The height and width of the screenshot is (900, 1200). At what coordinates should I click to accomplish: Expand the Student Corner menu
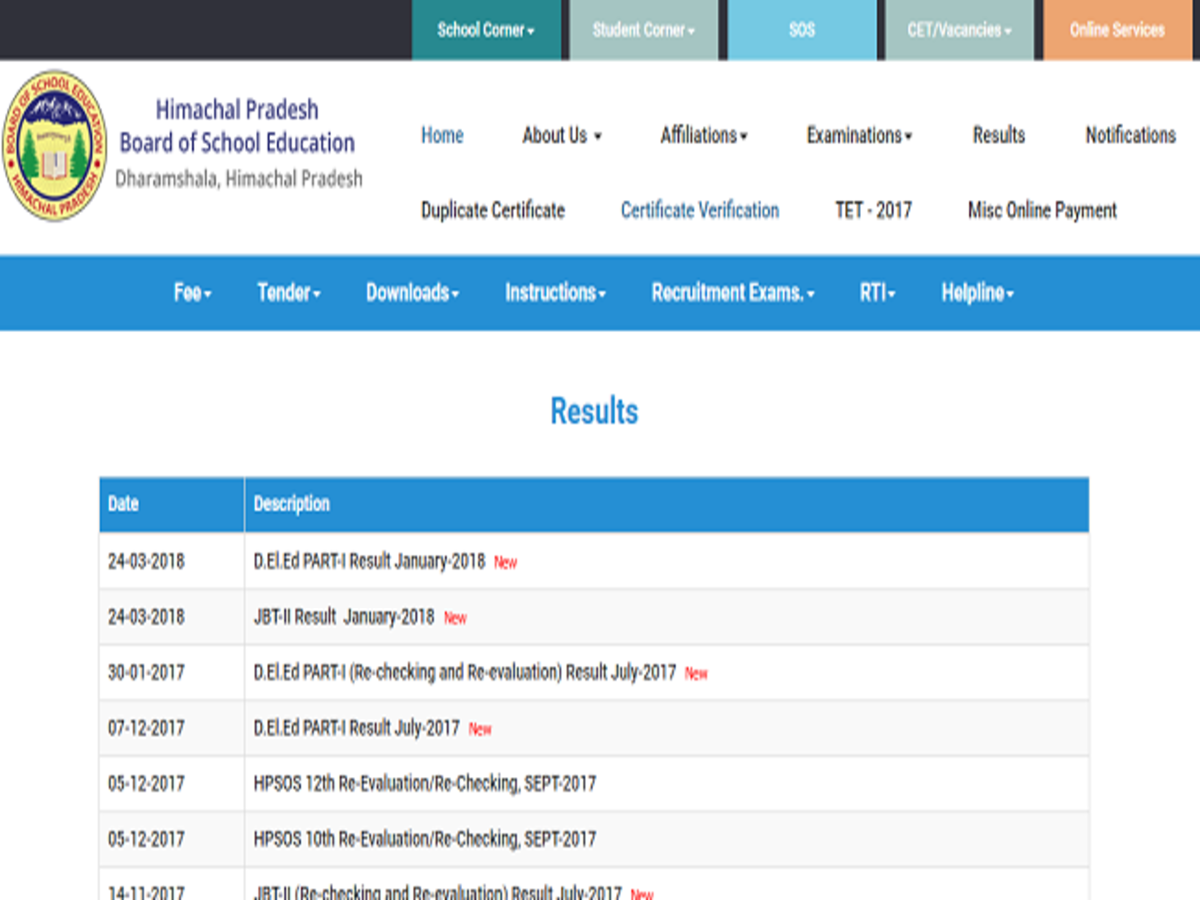pos(643,30)
